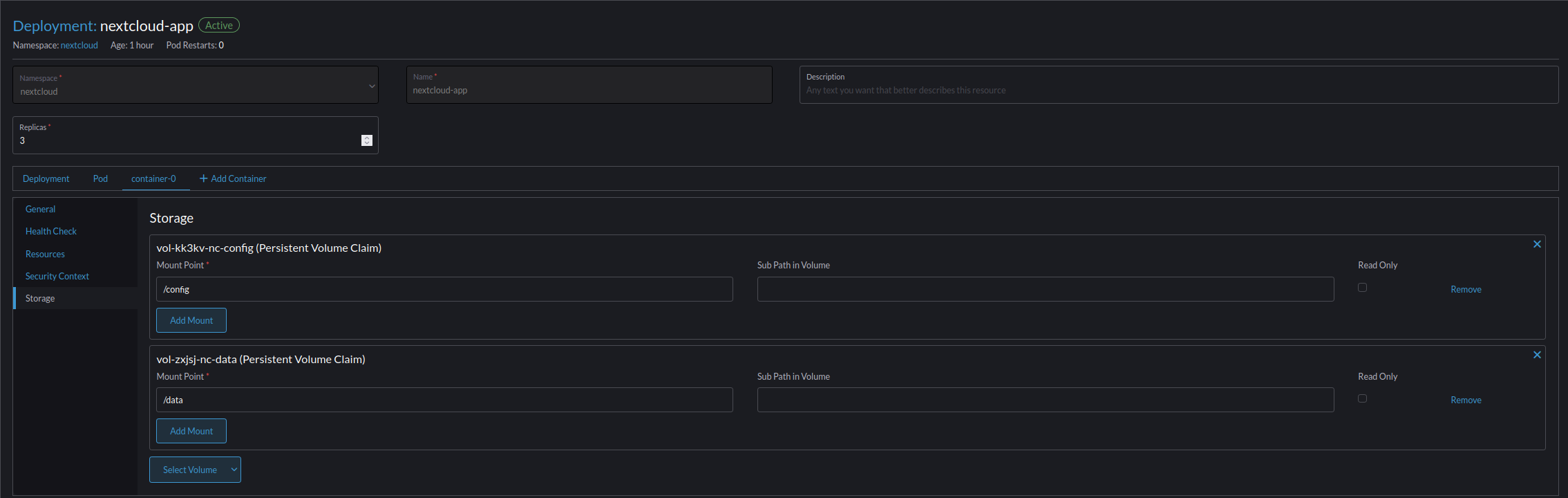Click Add Mount under nc-data volume
1568x498 pixels.
coord(191,431)
